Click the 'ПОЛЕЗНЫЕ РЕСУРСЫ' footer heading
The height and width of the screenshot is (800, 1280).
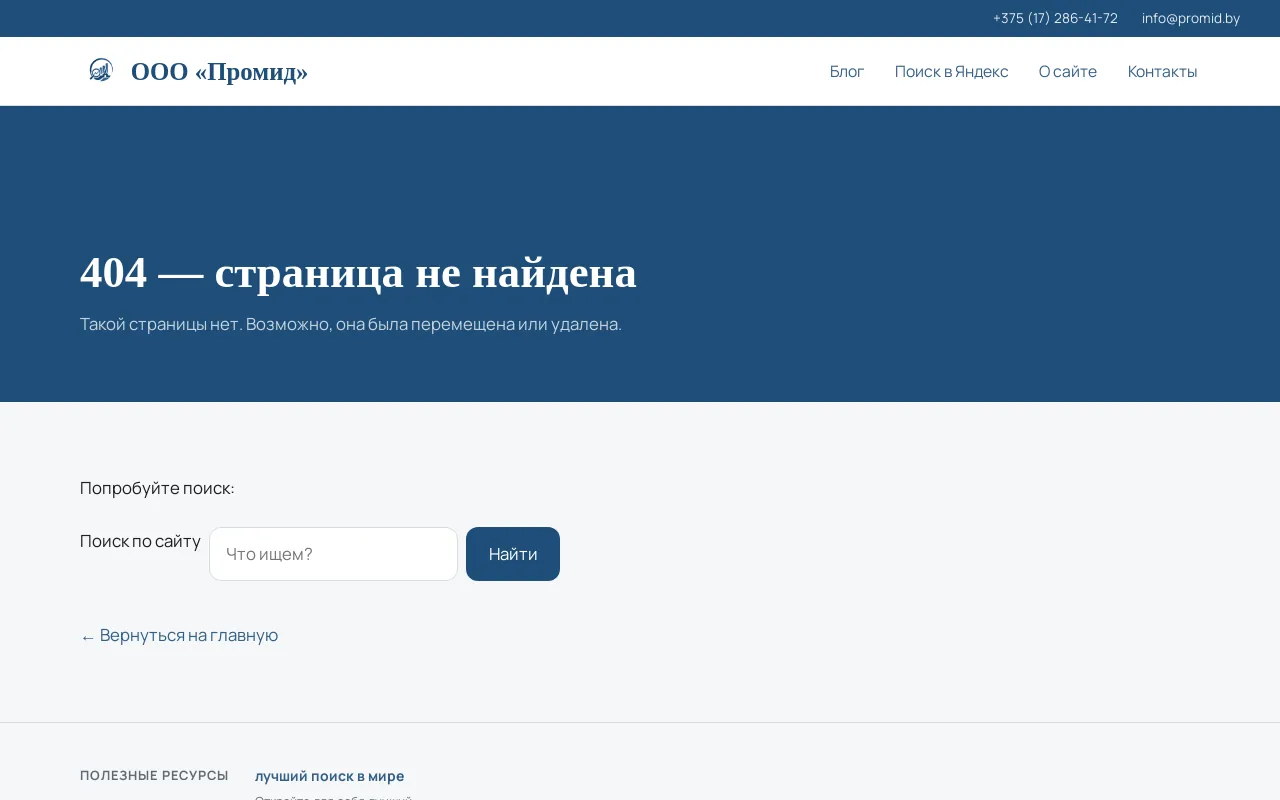coord(154,775)
